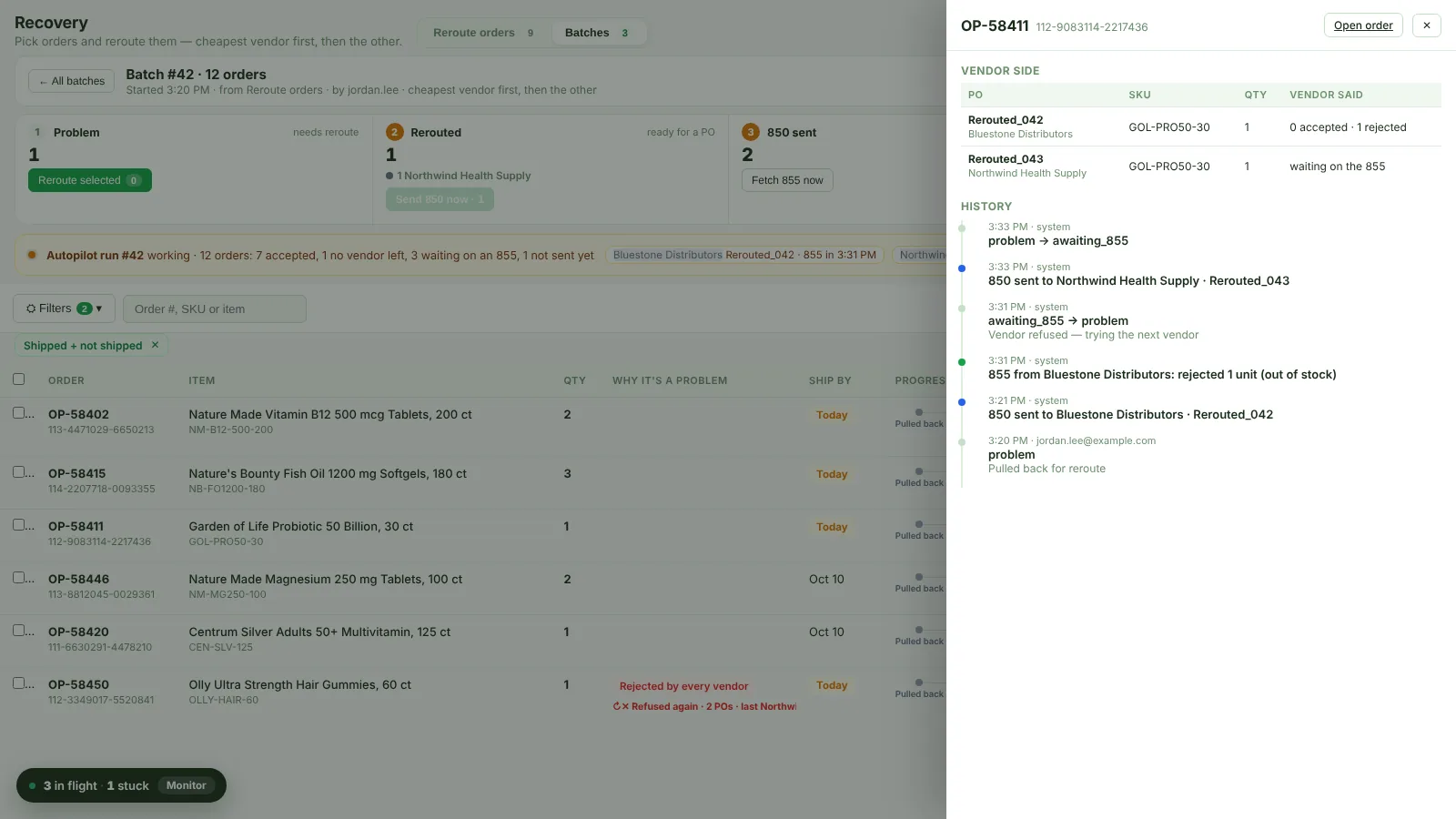Image resolution: width=1456 pixels, height=819 pixels.
Task: Remove the 'Shipped + not shipped' filter chip
Action: pos(155,345)
